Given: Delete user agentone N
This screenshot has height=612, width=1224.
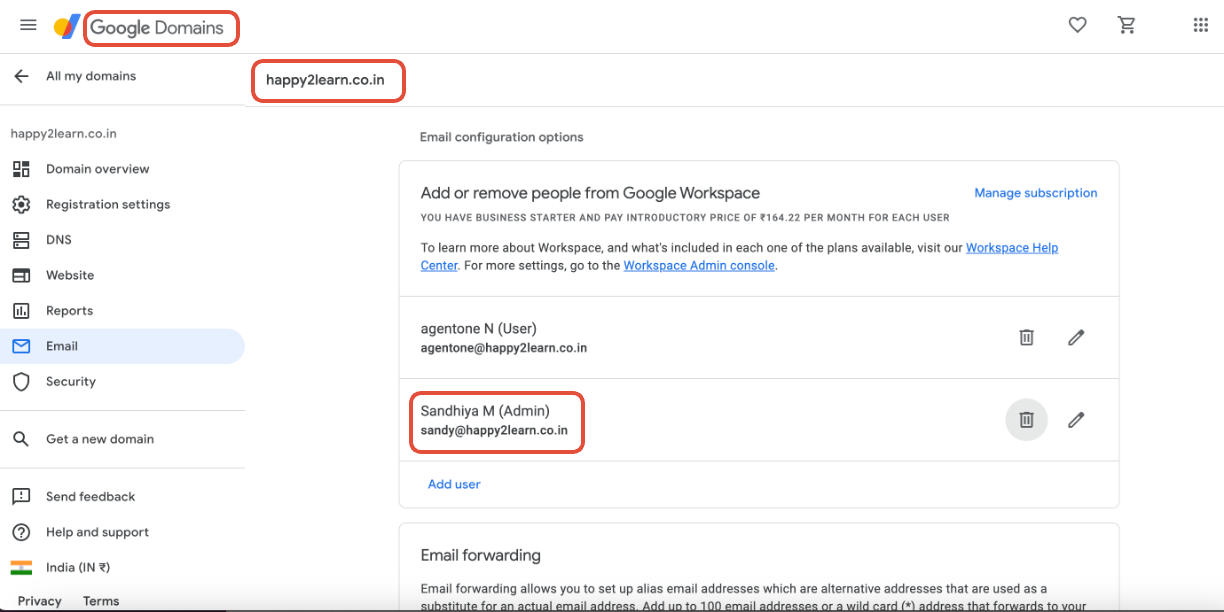Looking at the screenshot, I should 1026,337.
